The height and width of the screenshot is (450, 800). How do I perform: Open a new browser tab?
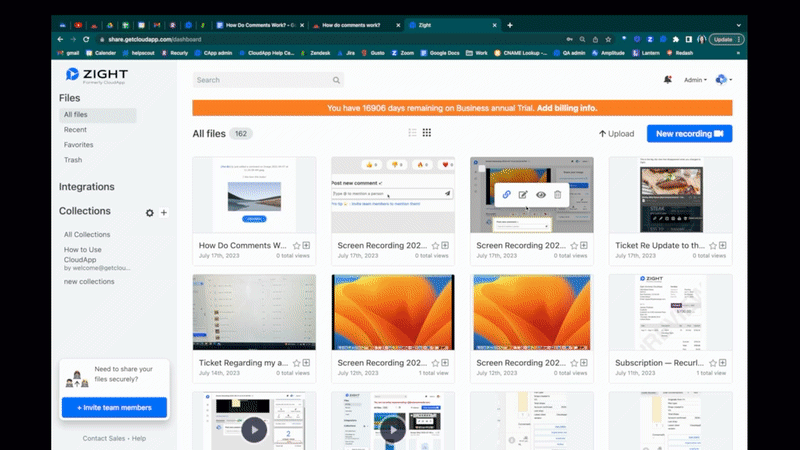coord(510,25)
